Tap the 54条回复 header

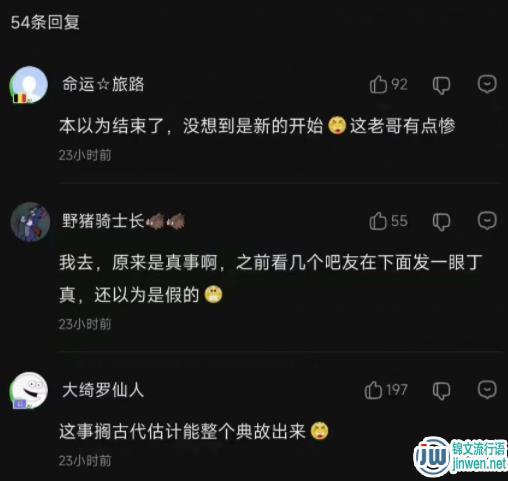[45, 22]
